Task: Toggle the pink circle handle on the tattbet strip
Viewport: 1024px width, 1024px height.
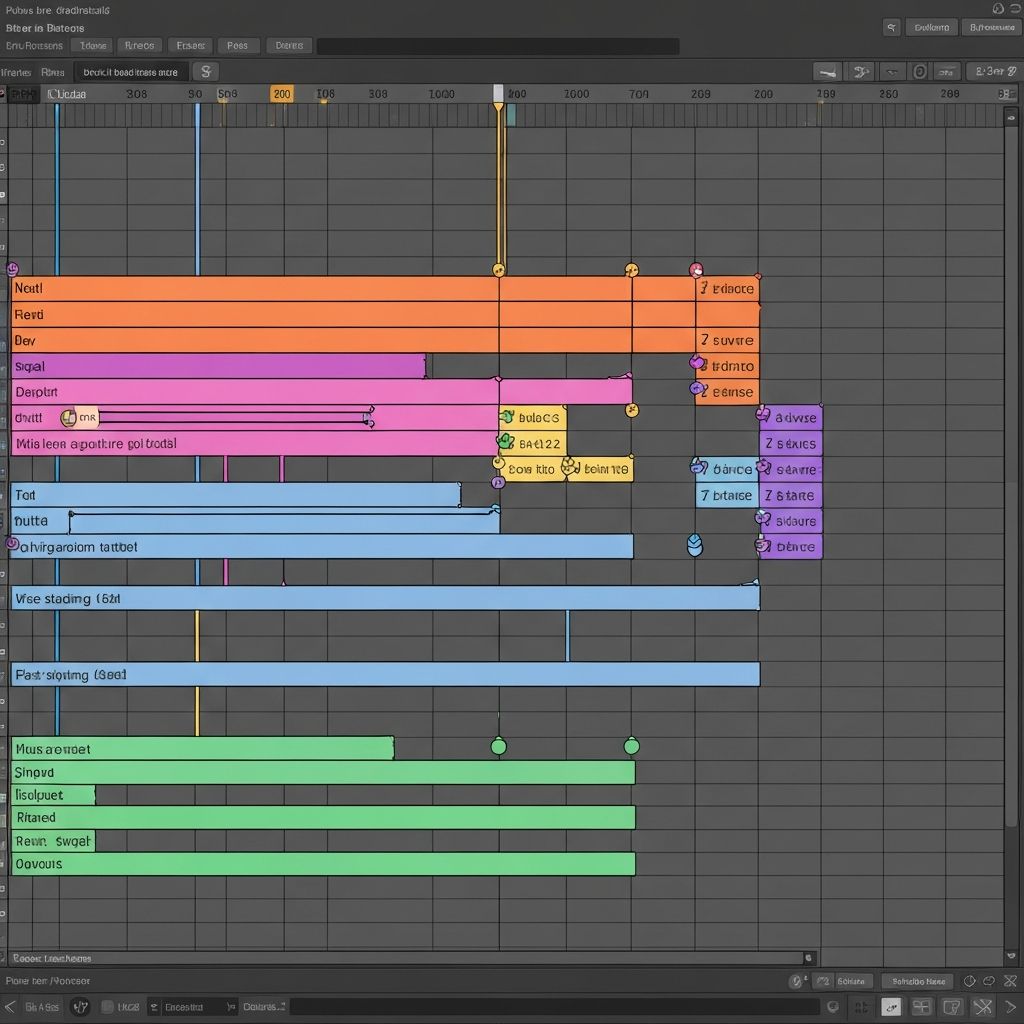Action: (13, 543)
